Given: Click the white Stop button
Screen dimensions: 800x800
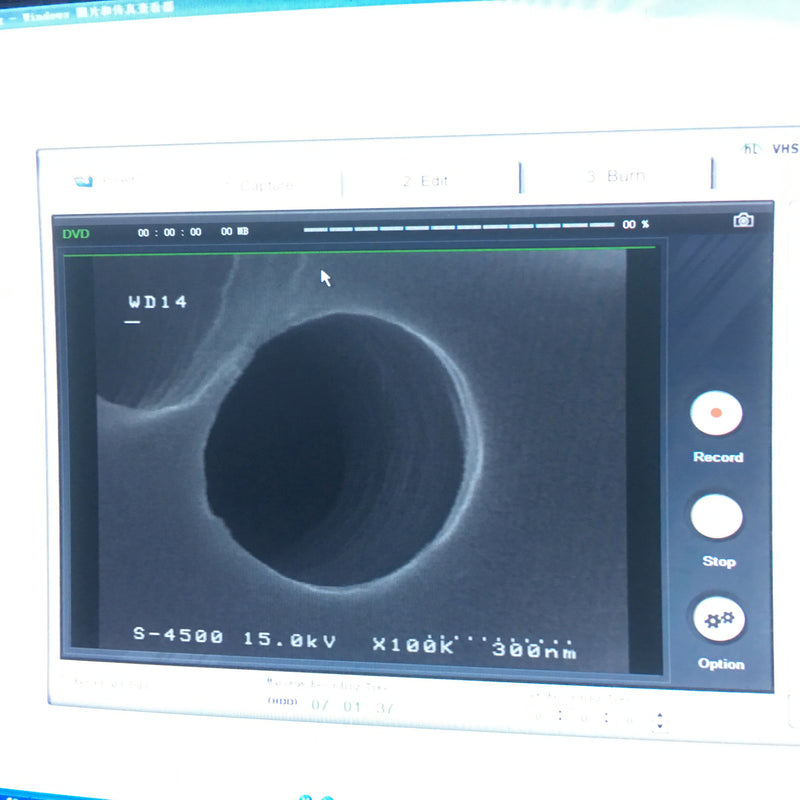Looking at the screenshot, I should point(716,516).
